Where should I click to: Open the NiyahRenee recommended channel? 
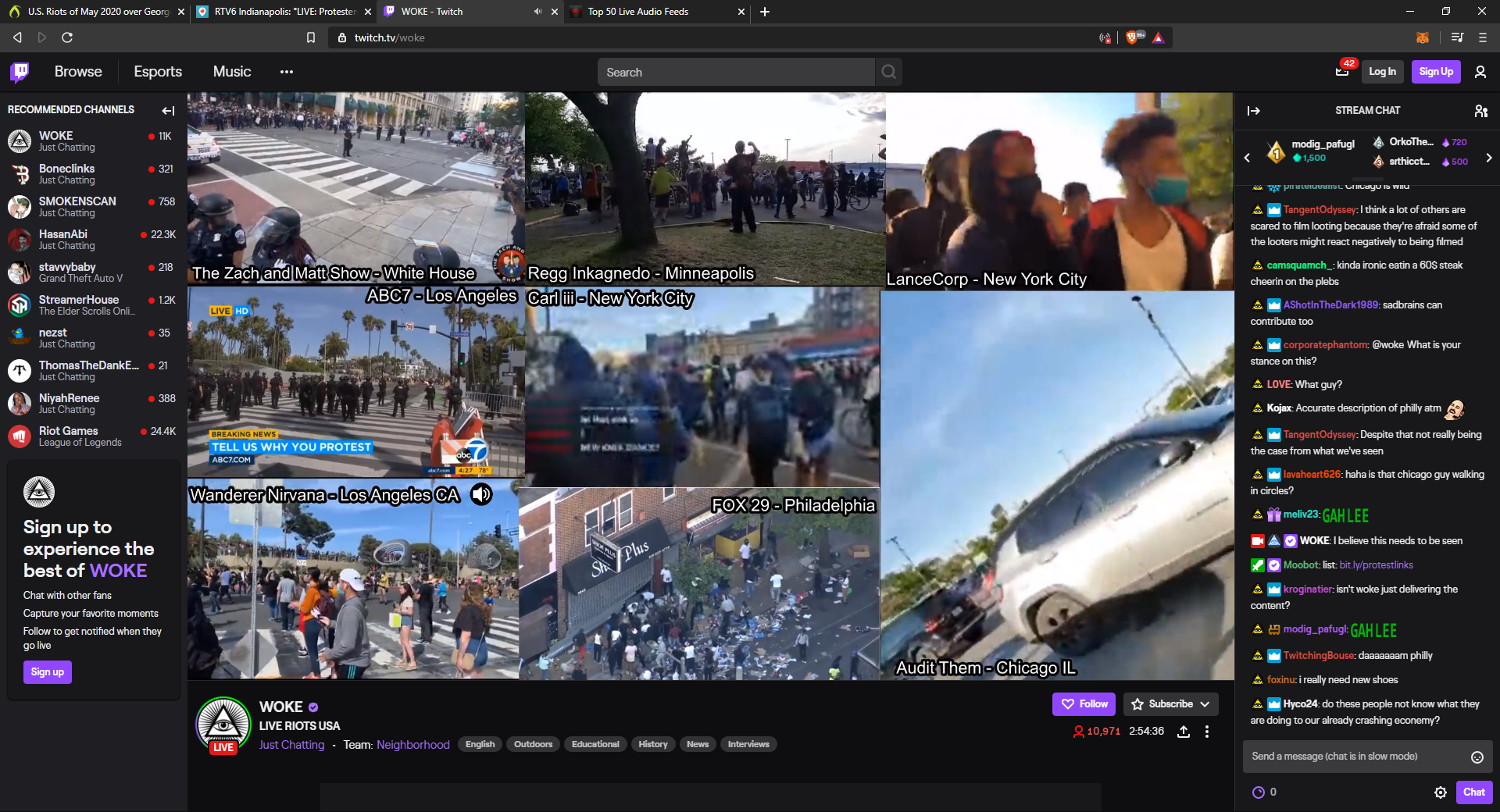point(94,404)
